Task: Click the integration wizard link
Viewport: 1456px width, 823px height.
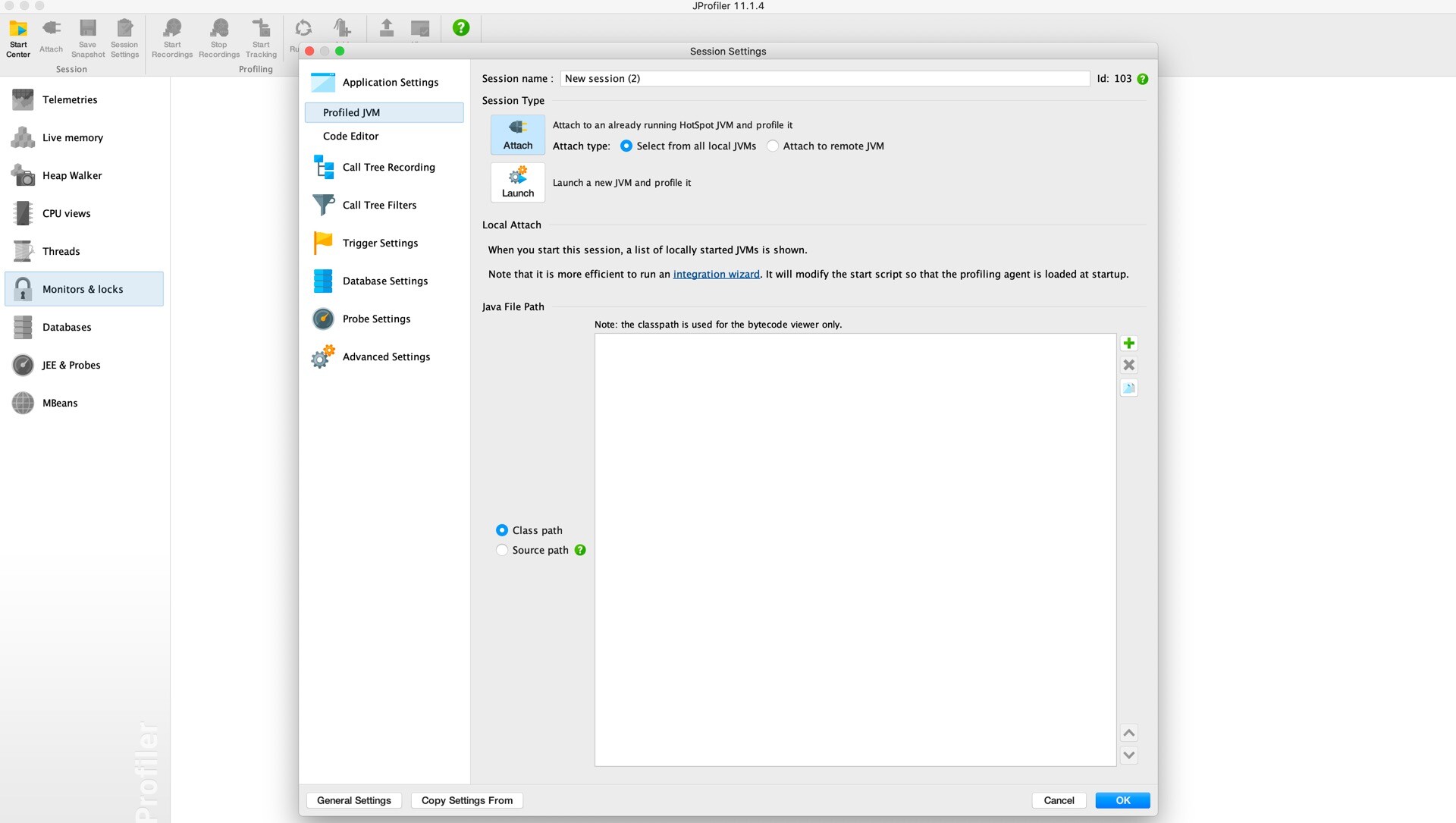Action: point(717,275)
